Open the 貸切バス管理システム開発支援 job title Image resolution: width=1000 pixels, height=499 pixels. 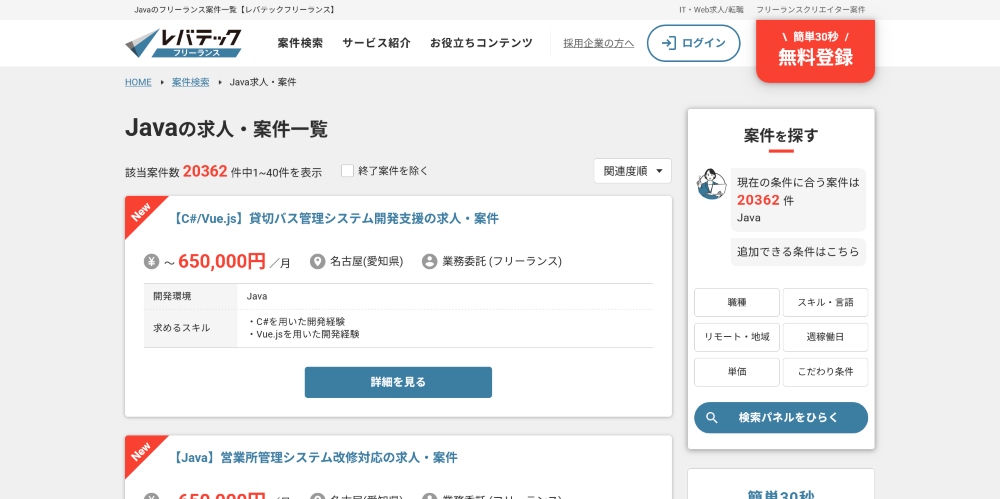(x=335, y=218)
